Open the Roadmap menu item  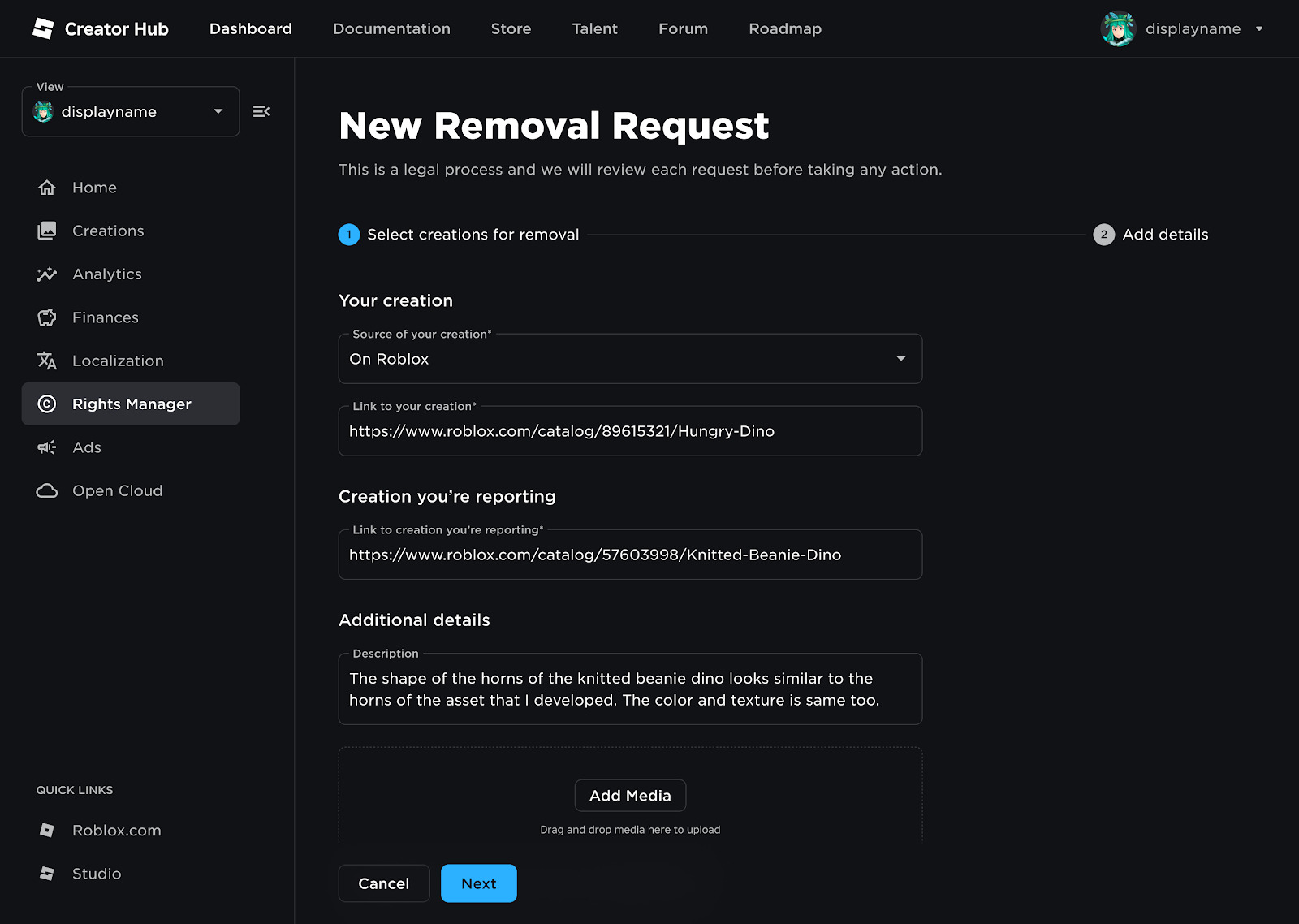[785, 28]
